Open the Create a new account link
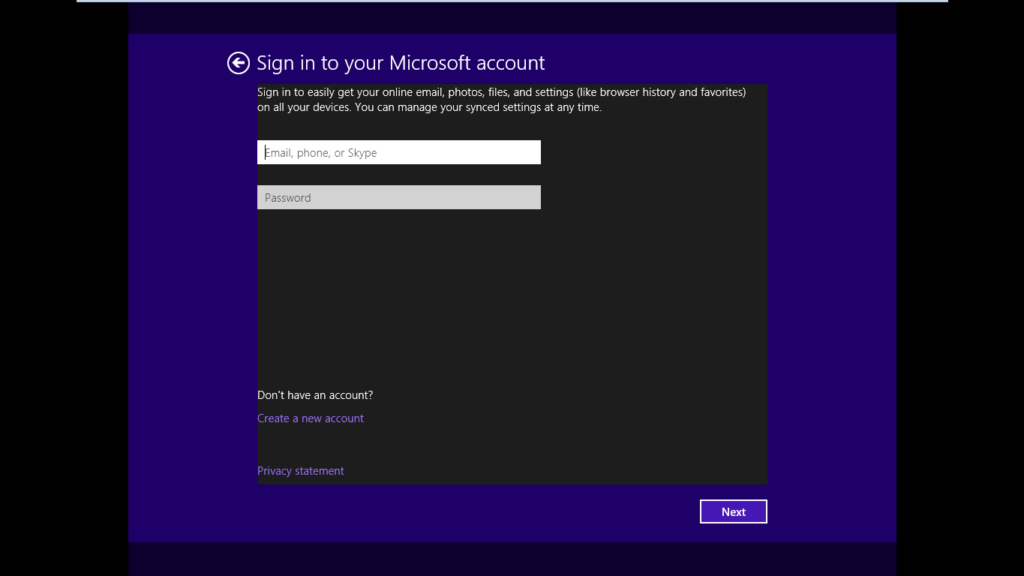1024x576 pixels. point(310,419)
